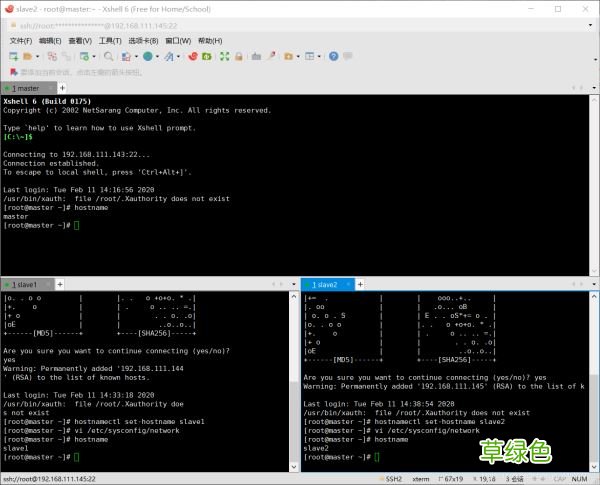The height and width of the screenshot is (485, 600).
Task: Open the 文件(F) menu
Action: click(x=21, y=41)
